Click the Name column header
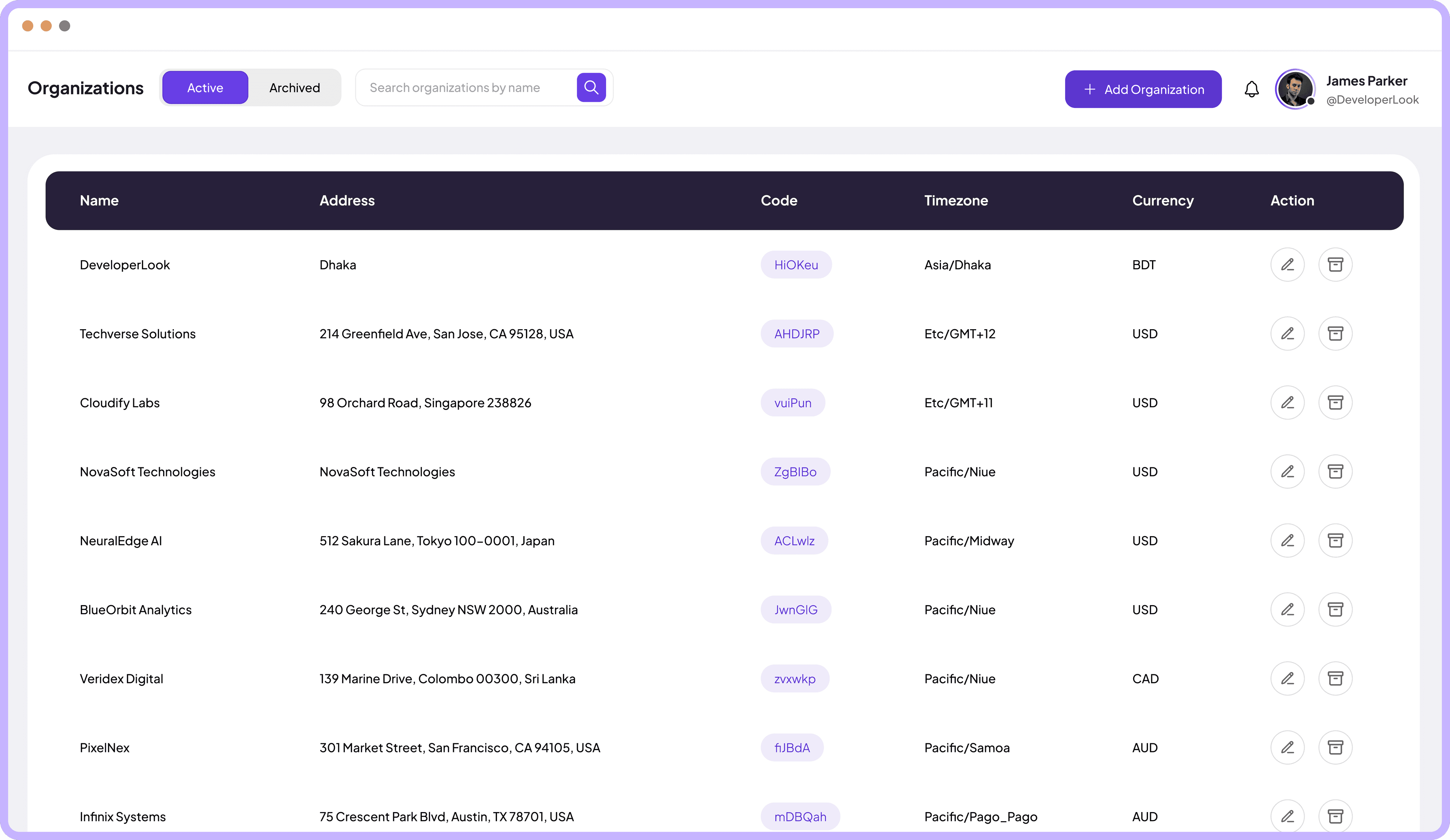This screenshot has height=840, width=1450. click(x=99, y=200)
